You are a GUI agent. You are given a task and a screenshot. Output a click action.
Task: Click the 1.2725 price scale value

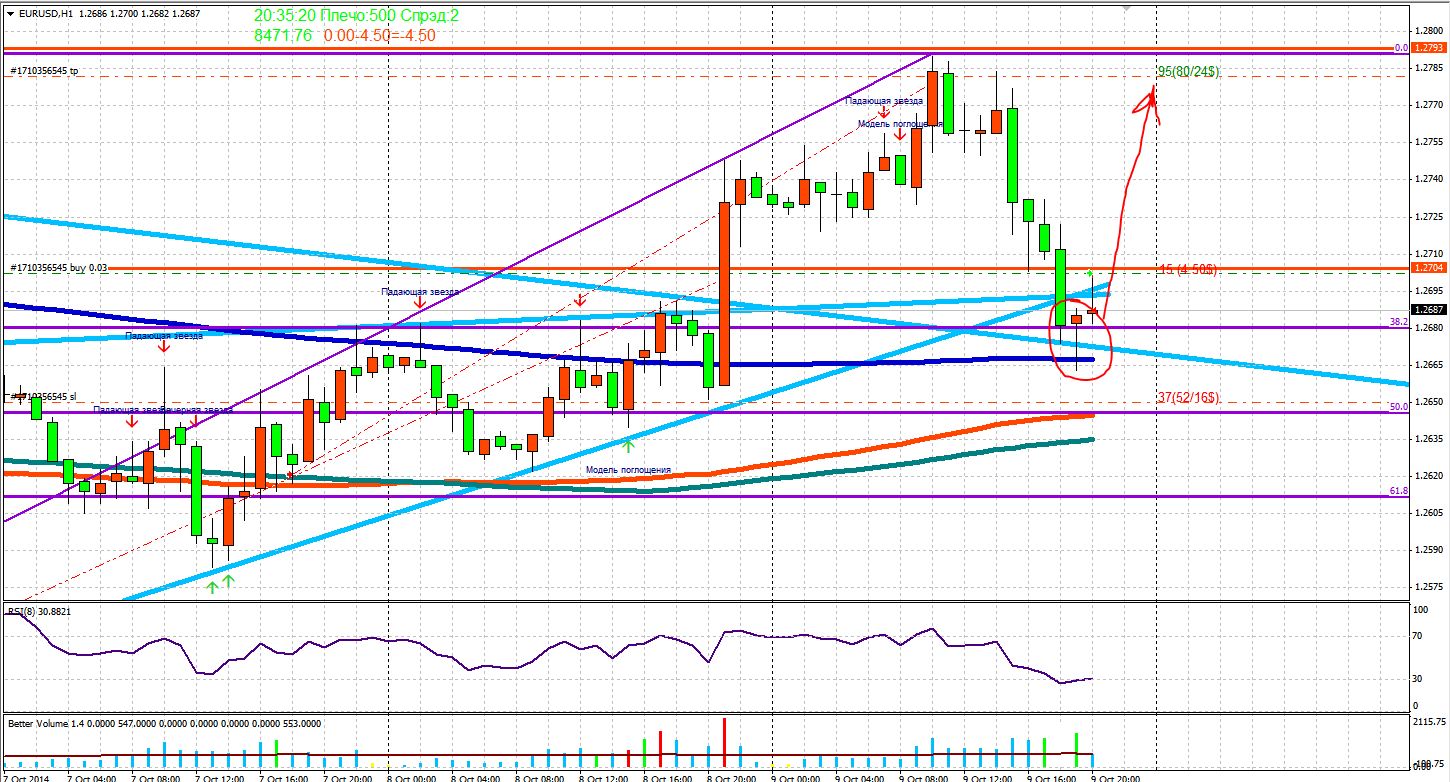click(x=1428, y=216)
